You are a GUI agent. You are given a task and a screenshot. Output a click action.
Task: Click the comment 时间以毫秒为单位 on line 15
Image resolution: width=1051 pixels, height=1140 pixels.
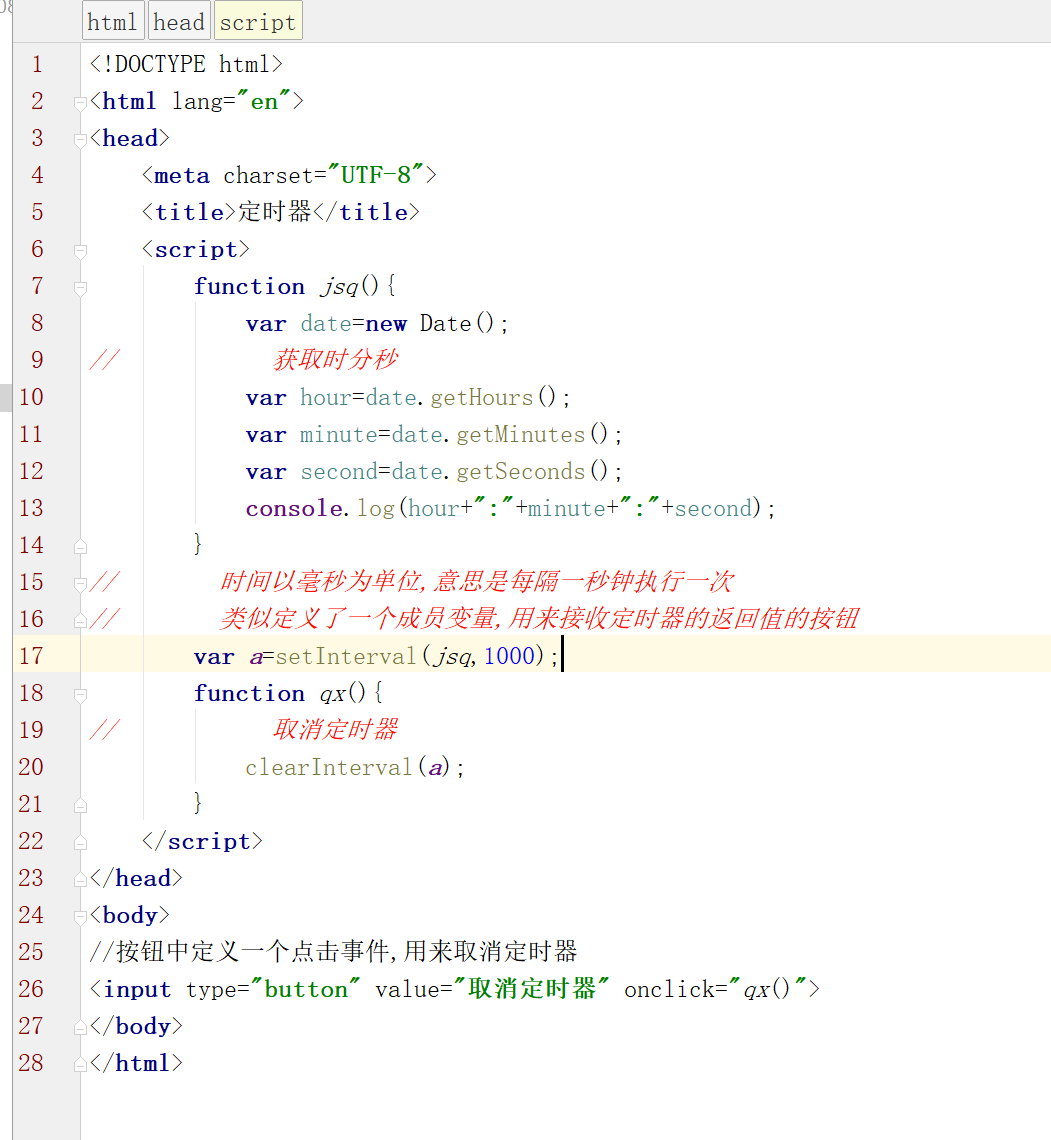(x=323, y=582)
